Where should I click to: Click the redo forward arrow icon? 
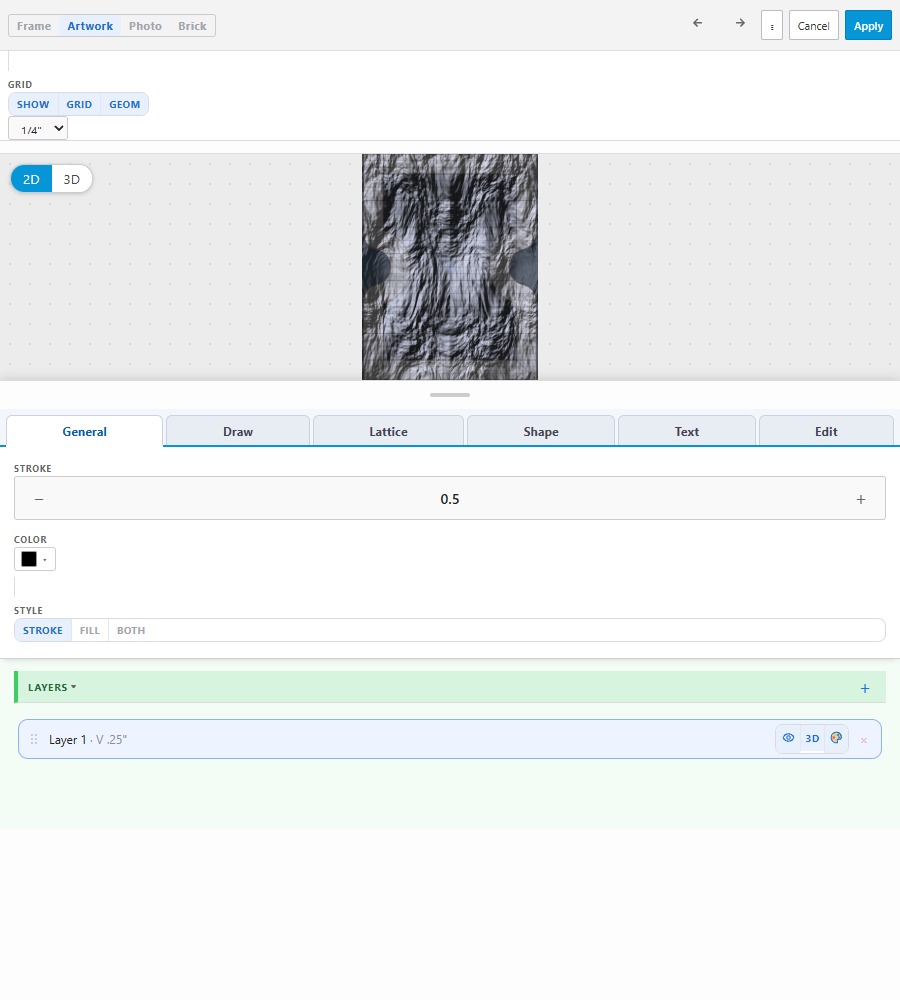coord(740,23)
